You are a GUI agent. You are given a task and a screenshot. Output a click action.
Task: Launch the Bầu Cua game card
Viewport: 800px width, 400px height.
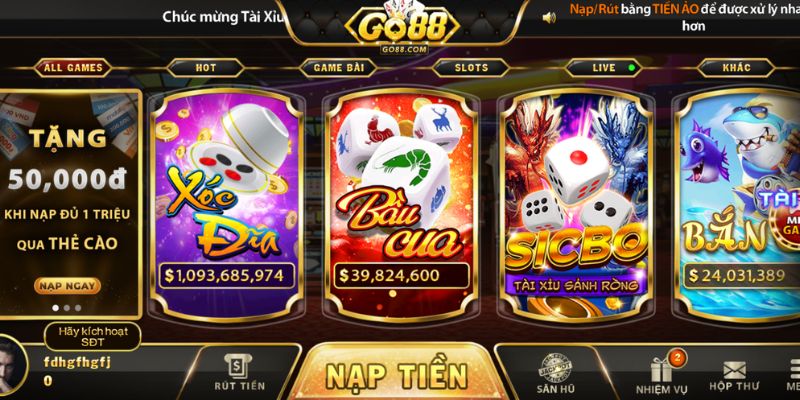pos(402,204)
